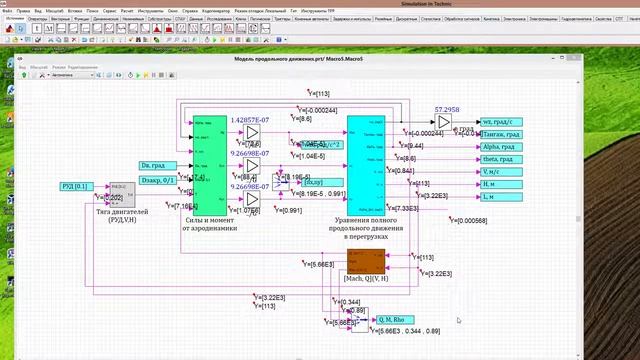This screenshot has height=360, width=640.
Task: Select the time 't' source block icon
Action: [x=37, y=29]
